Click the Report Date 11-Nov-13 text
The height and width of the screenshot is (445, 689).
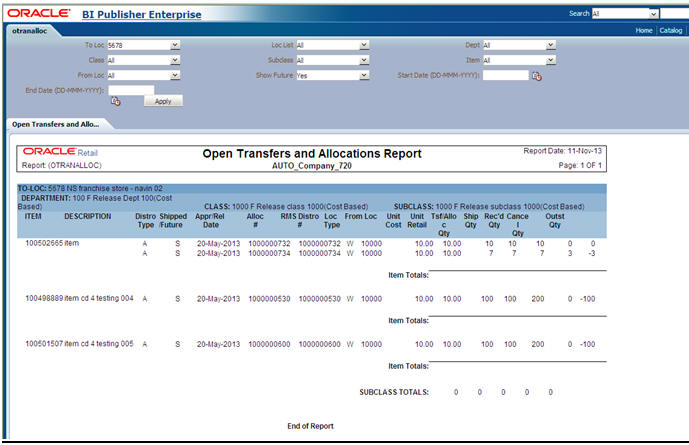(x=562, y=151)
